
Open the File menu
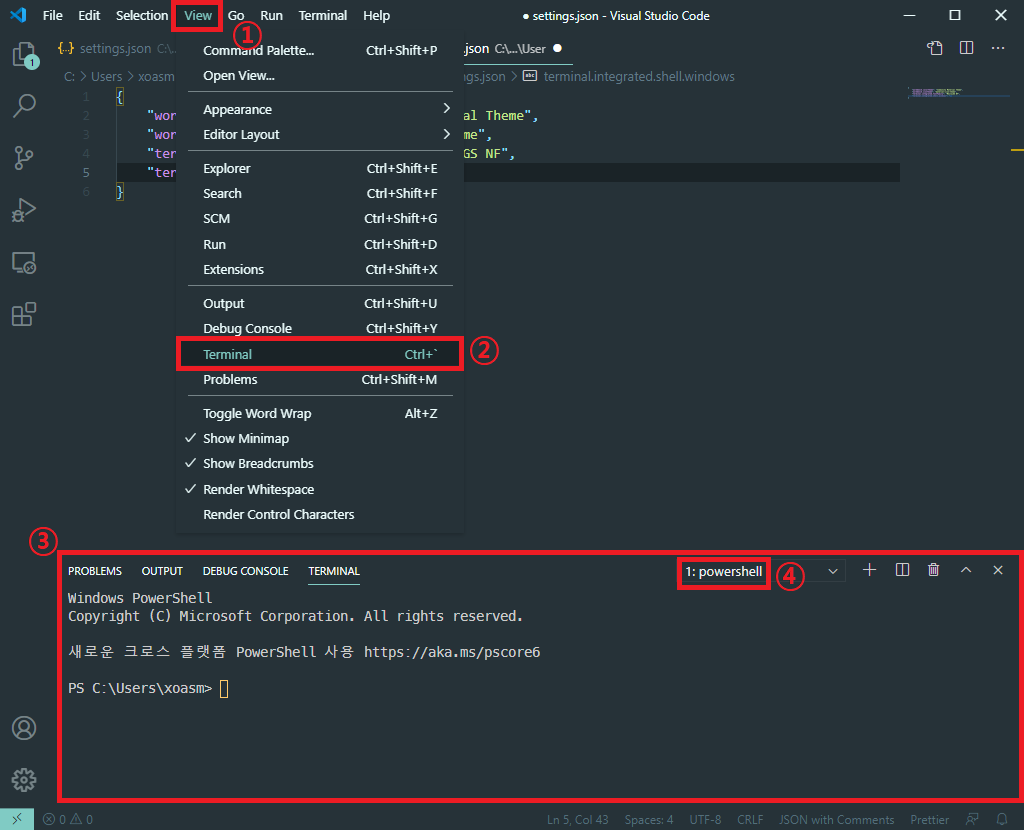coord(52,15)
